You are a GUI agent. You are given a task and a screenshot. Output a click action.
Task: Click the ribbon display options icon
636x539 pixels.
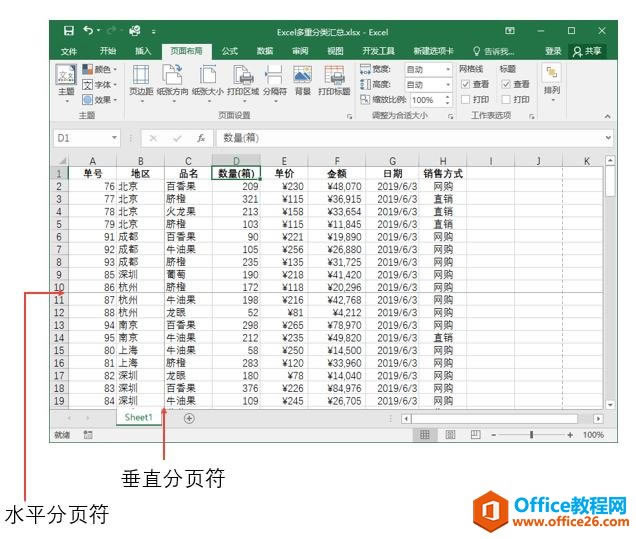tap(510, 31)
